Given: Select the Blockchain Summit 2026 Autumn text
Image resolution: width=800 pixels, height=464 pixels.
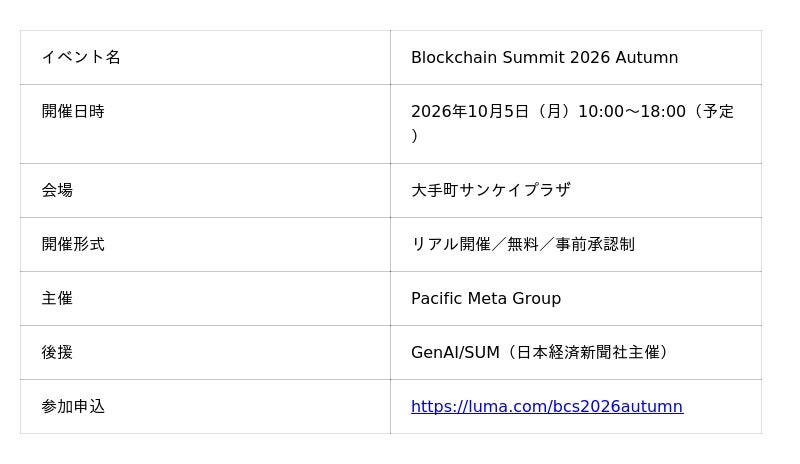Looking at the screenshot, I should pos(544,57).
